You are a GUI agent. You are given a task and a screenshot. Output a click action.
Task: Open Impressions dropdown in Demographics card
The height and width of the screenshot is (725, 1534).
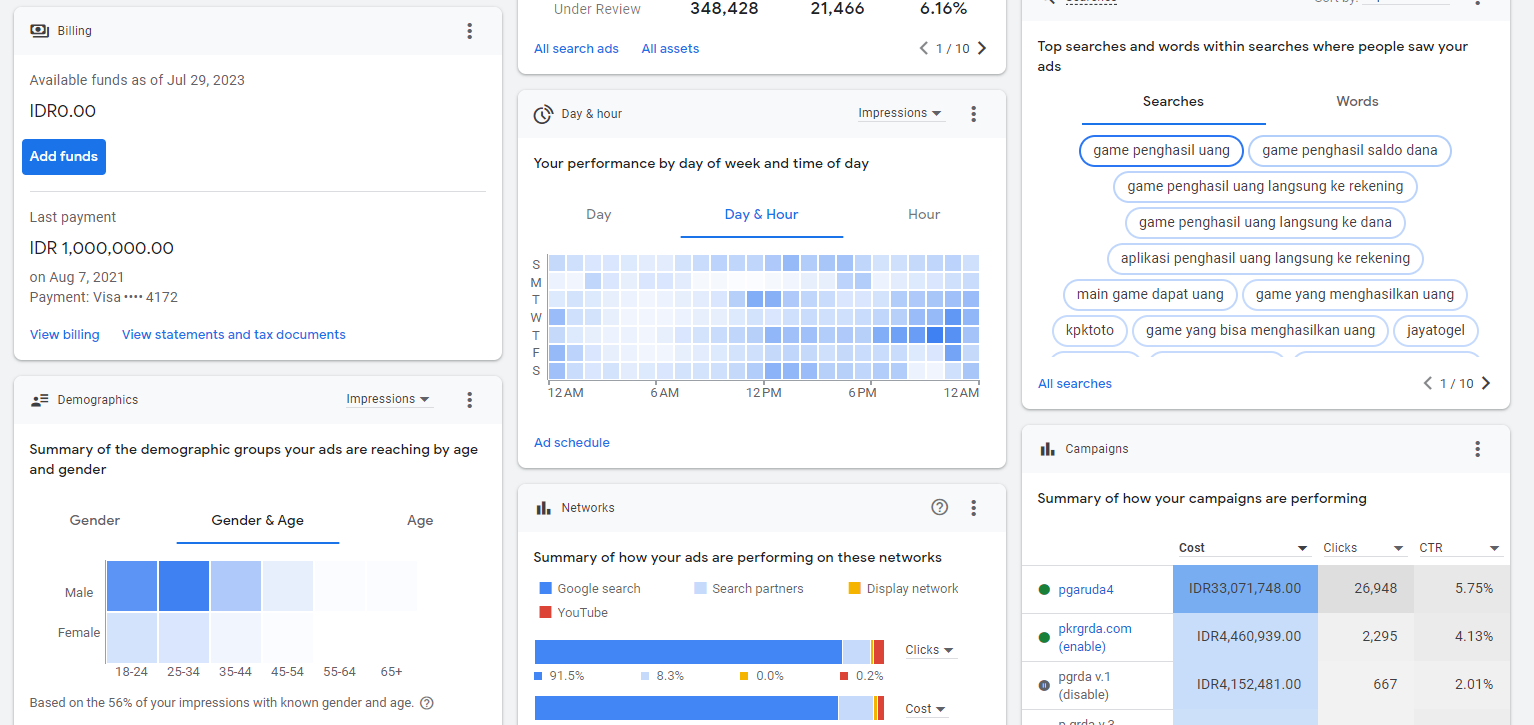point(388,399)
